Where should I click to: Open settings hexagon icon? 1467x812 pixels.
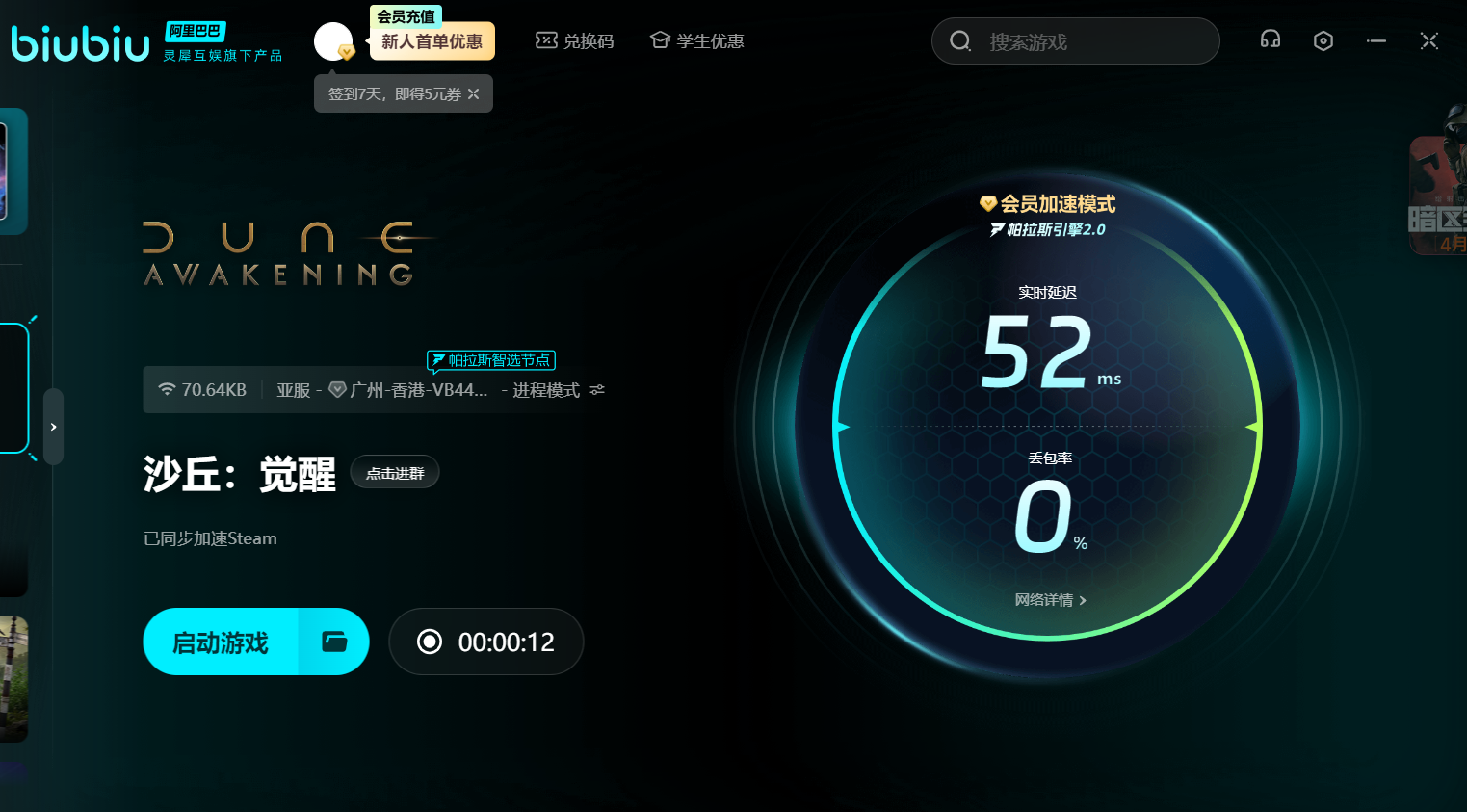(1323, 40)
